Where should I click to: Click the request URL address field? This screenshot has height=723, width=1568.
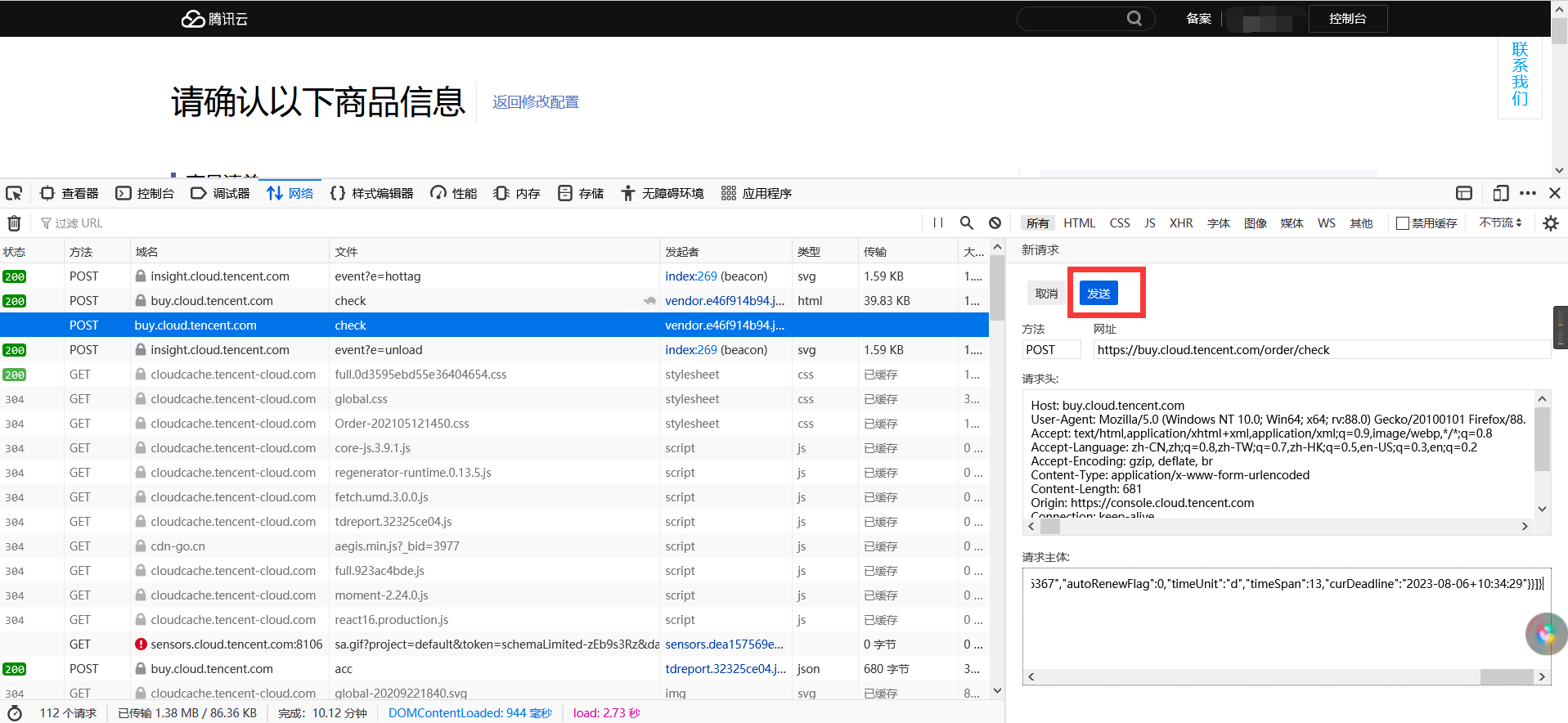coord(1322,349)
